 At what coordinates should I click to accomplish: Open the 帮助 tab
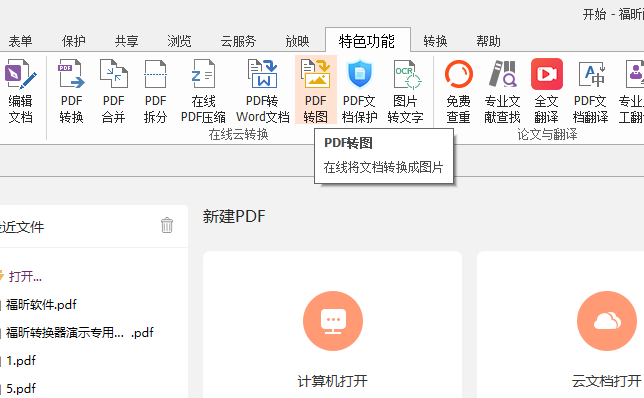(x=488, y=41)
